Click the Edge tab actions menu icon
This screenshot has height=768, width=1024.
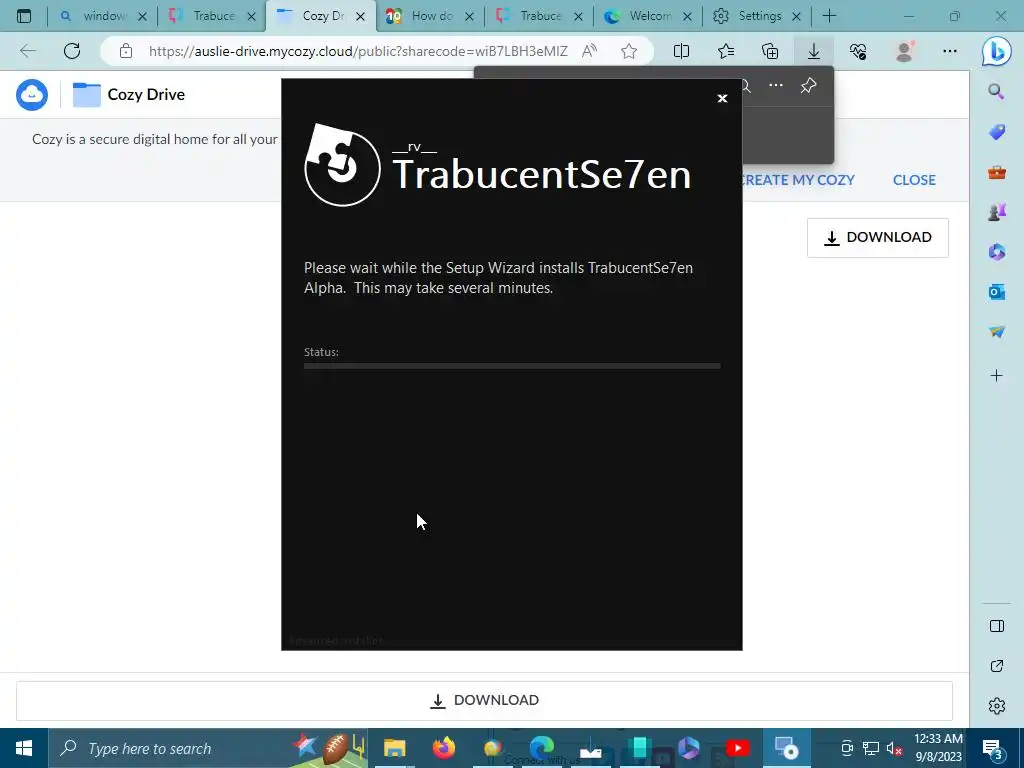click(24, 16)
